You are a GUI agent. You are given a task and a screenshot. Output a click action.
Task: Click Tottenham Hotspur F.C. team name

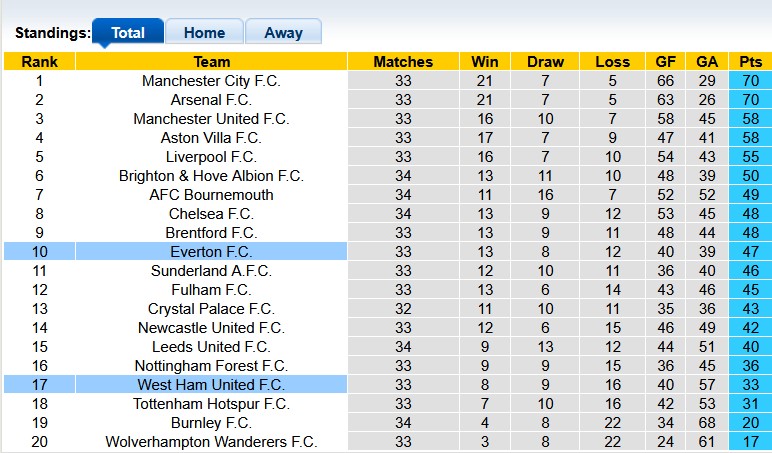click(211, 404)
